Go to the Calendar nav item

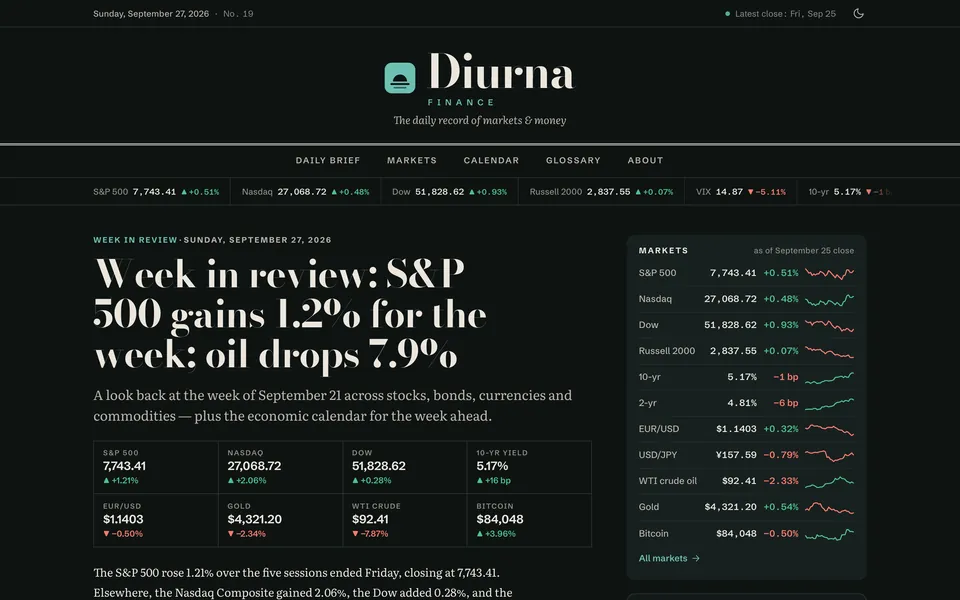pos(491,160)
